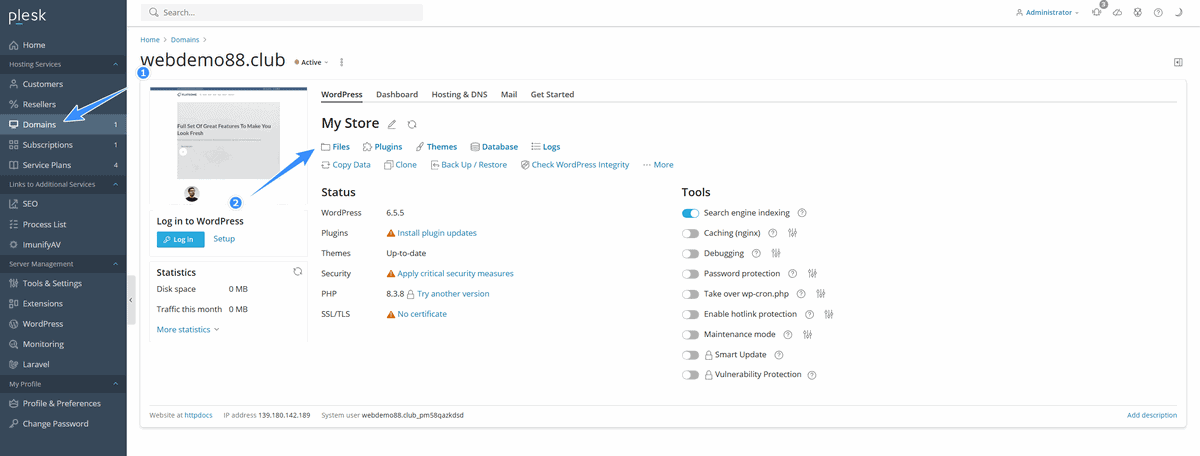Click the cloud status icon in header
This screenshot has width=1200, height=456.
coord(1118,12)
